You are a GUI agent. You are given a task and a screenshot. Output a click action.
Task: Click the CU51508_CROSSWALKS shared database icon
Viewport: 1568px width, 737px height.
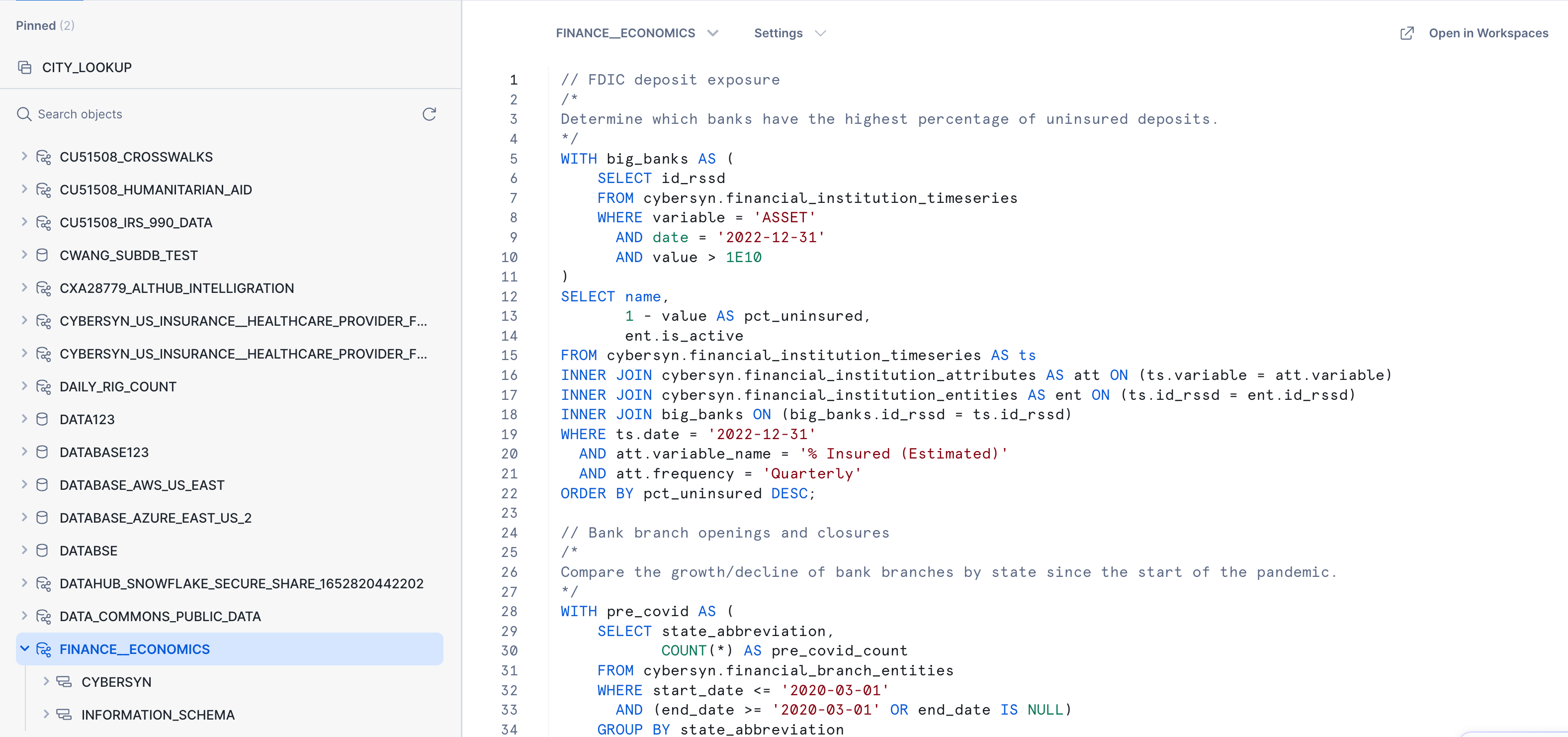[x=43, y=157]
